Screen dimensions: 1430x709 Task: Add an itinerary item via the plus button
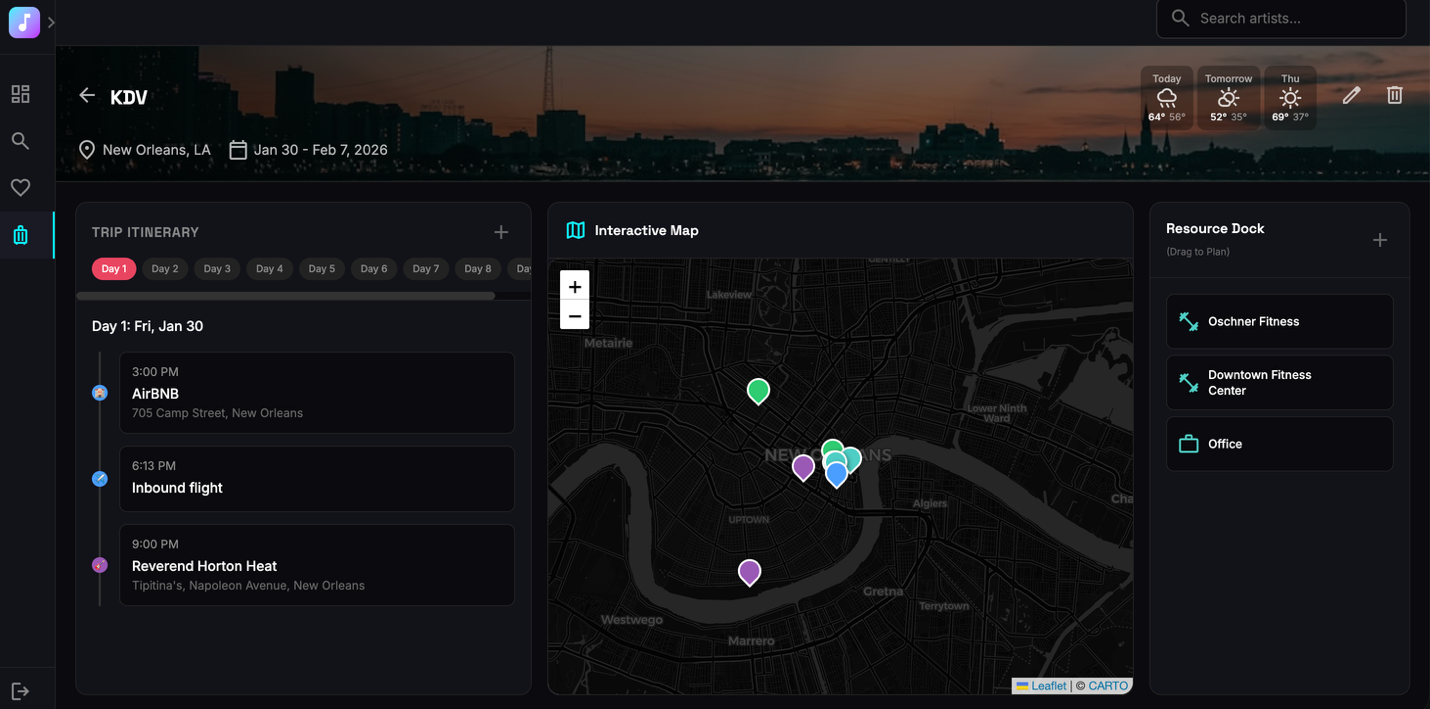pos(501,231)
